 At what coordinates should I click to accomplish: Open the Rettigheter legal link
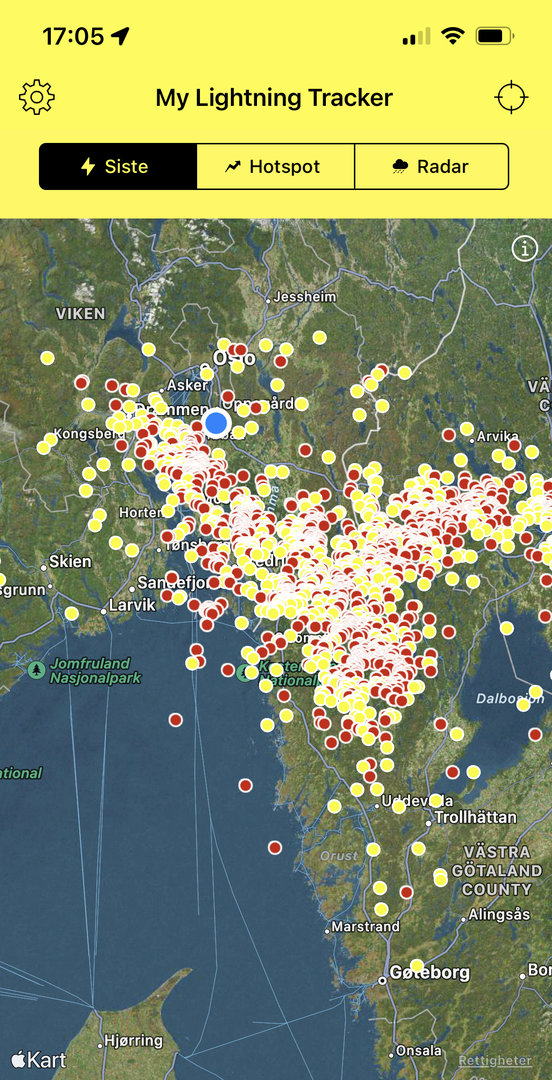click(495, 1060)
